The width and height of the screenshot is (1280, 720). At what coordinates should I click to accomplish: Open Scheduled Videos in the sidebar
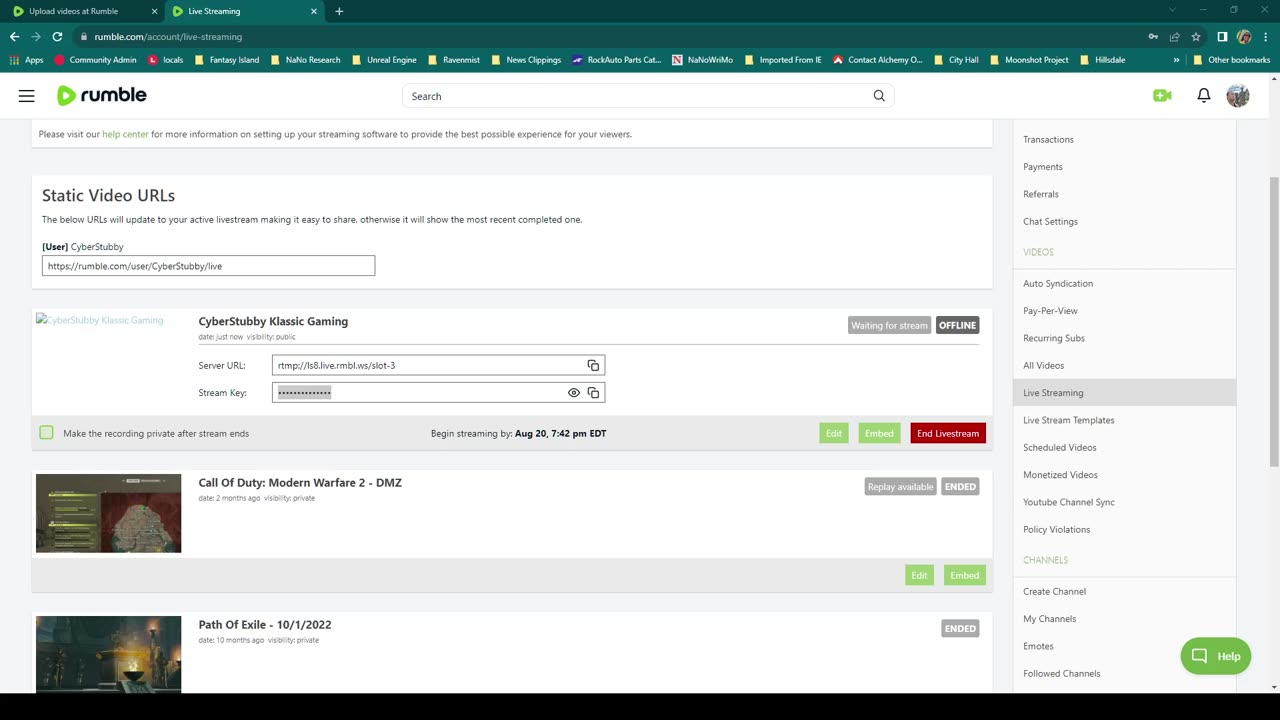1059,448
